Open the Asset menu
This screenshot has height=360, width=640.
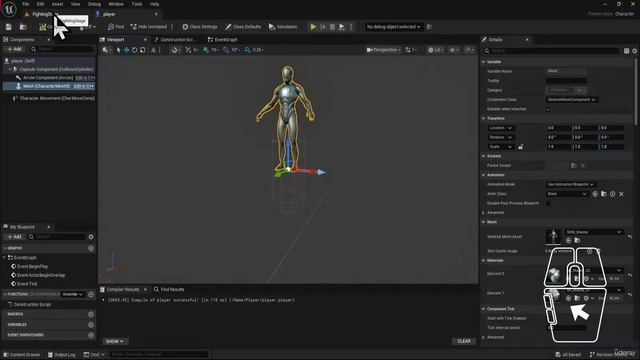[x=57, y=4]
